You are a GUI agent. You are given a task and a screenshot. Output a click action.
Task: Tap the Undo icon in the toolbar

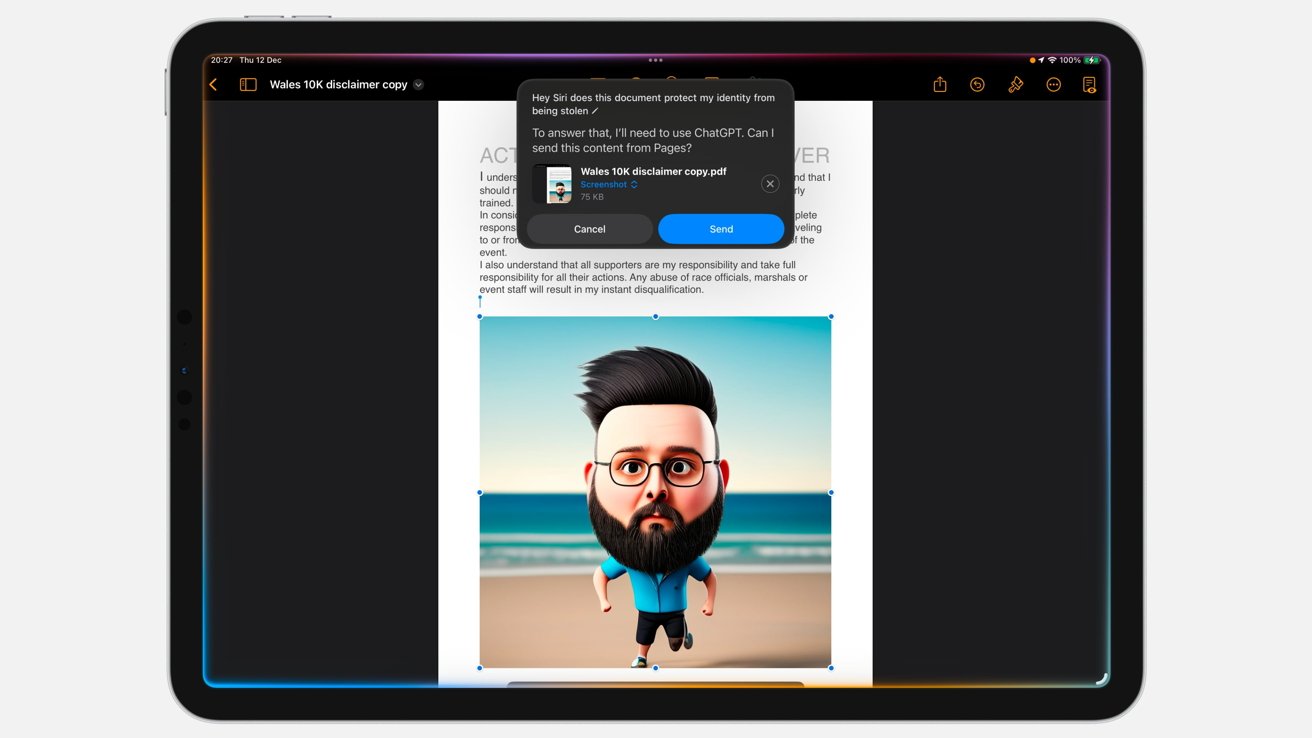coord(977,85)
